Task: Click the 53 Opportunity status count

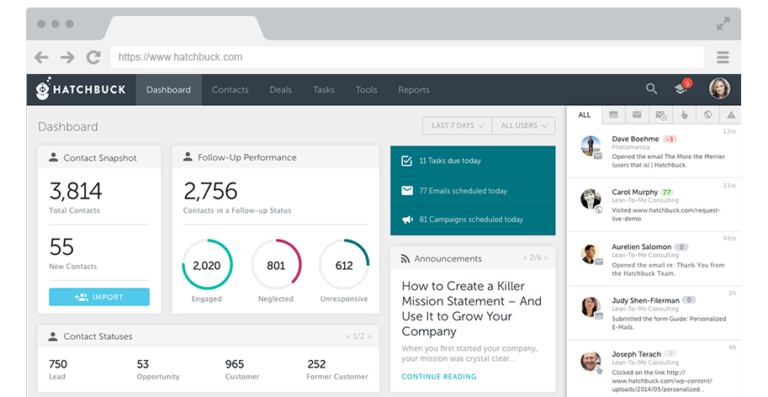Action: [x=143, y=364]
